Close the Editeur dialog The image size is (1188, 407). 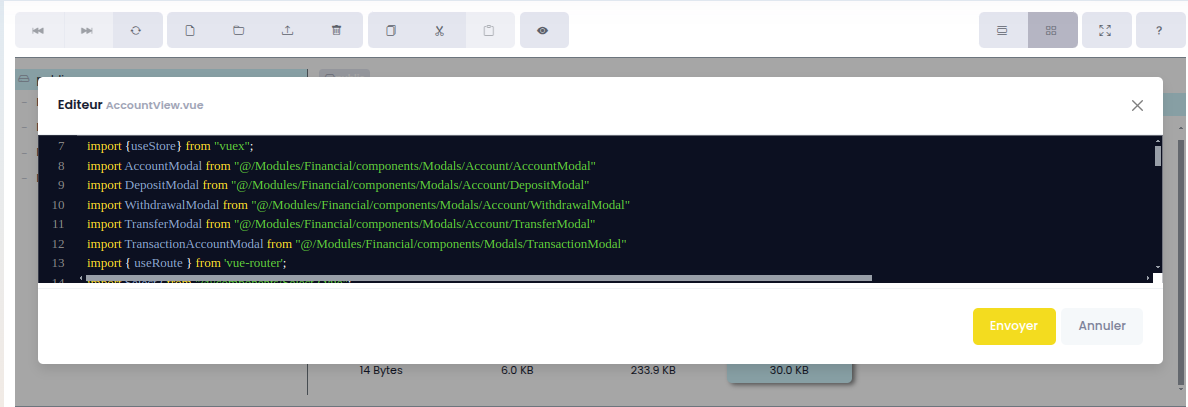pyautogui.click(x=1137, y=105)
